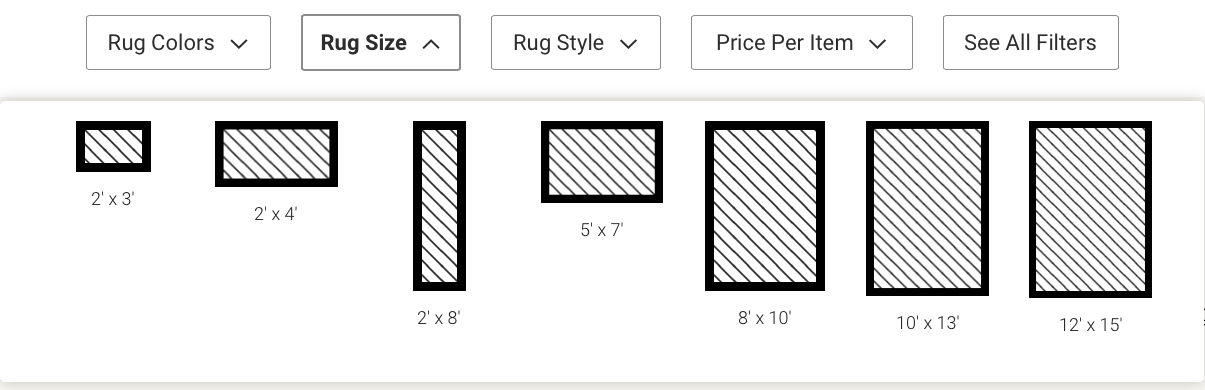The image size is (1205, 390).
Task: Click the 12' x 15' size label text
Action: [1091, 325]
